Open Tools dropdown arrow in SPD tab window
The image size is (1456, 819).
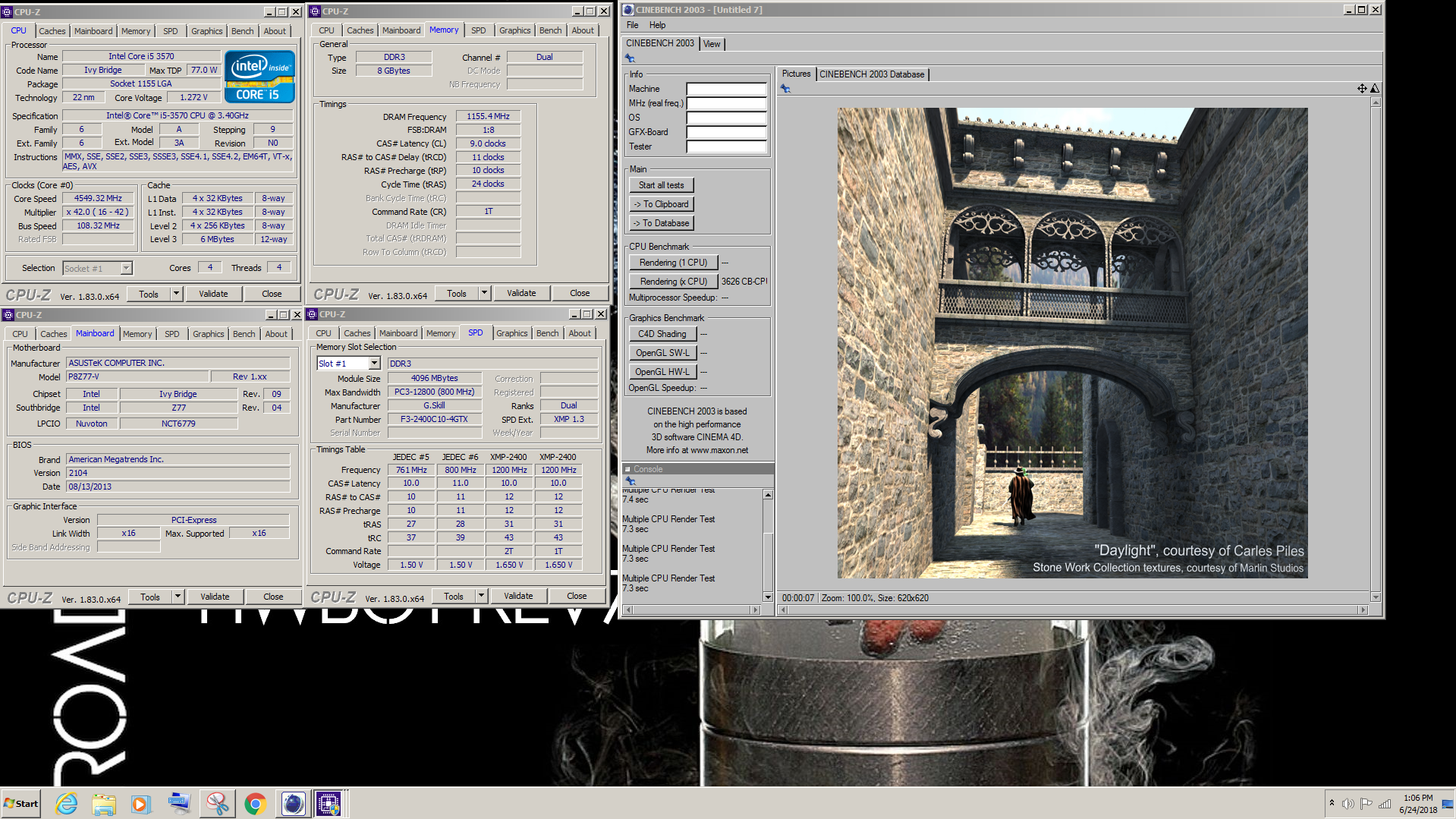(481, 596)
